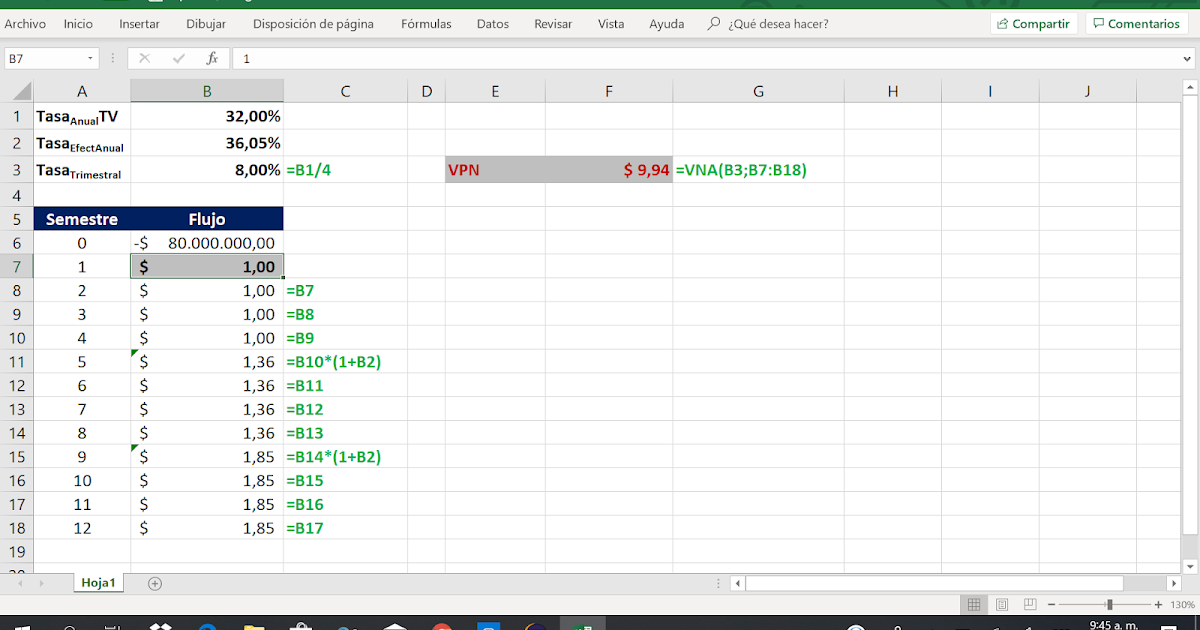
Task: Switch to Normal view in status bar
Action: point(974,604)
